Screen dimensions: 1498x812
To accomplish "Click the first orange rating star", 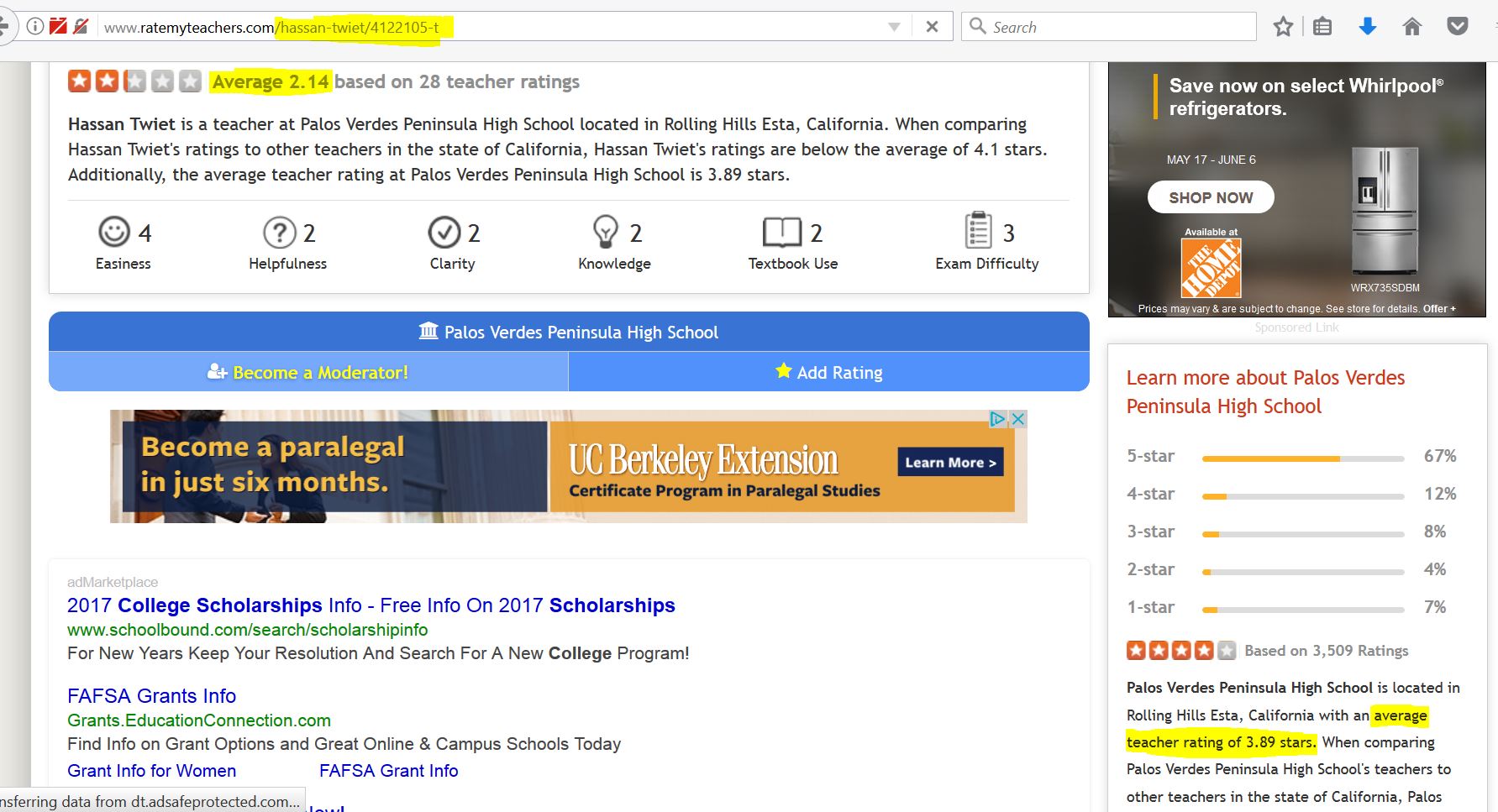I will coord(80,81).
